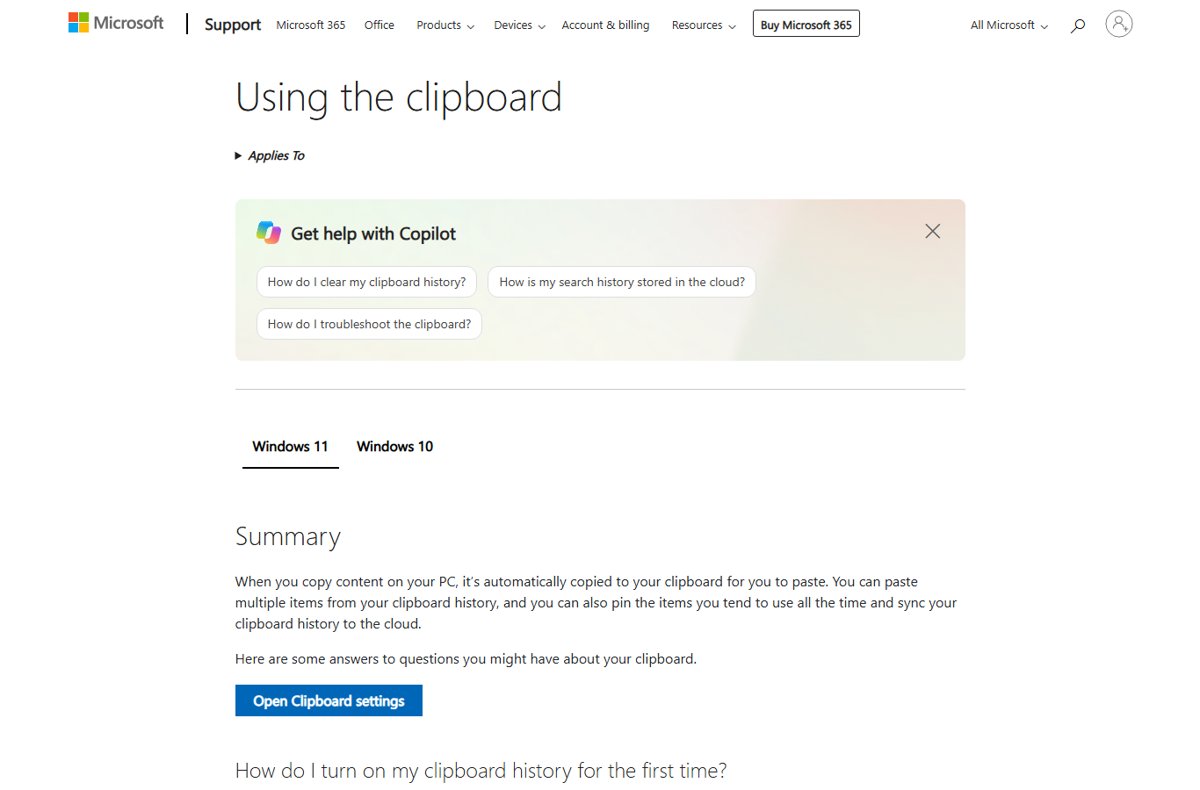Switch to the Windows 11 tab

(x=290, y=447)
